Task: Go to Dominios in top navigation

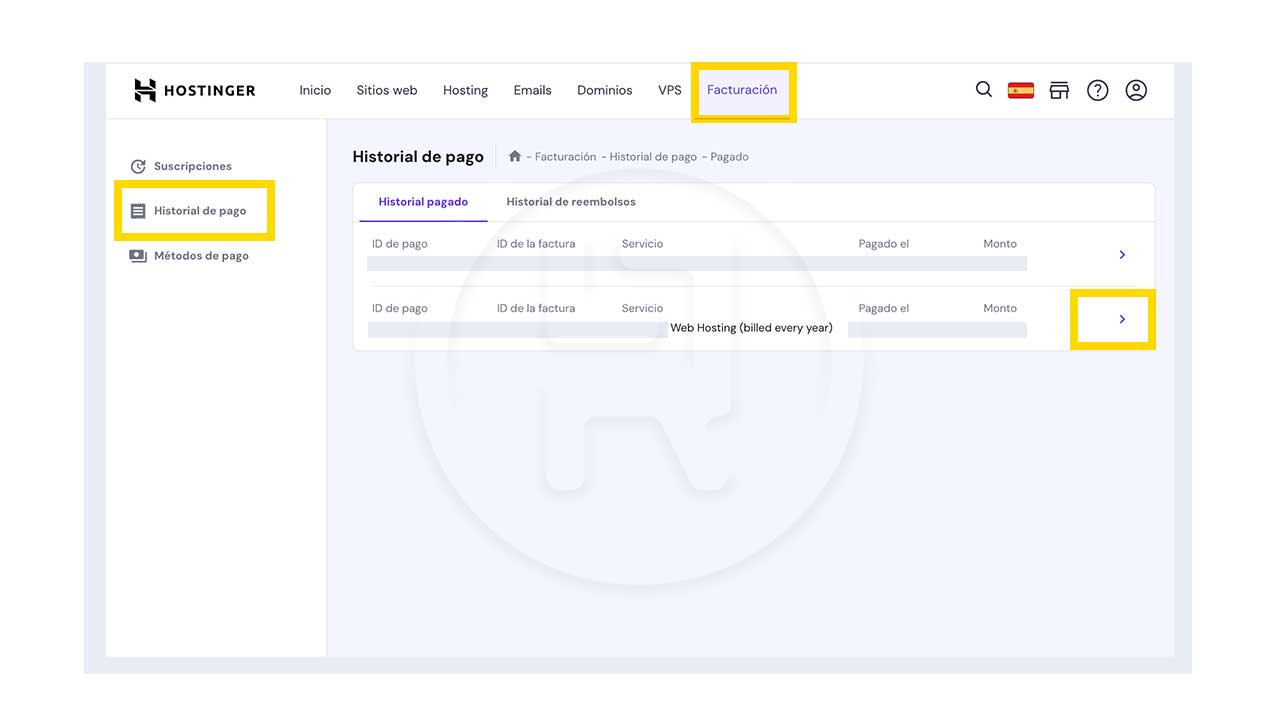Action: pyautogui.click(x=604, y=90)
